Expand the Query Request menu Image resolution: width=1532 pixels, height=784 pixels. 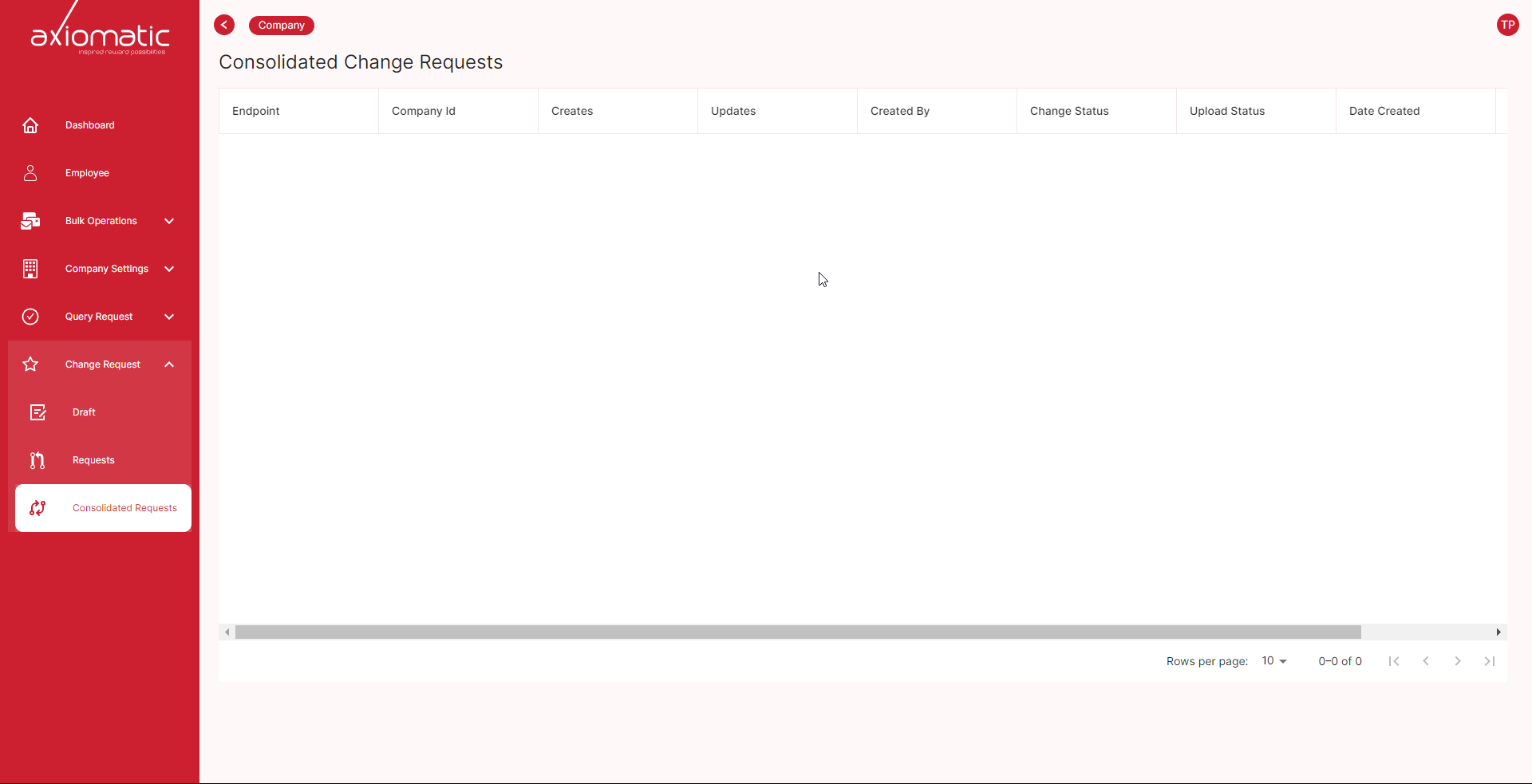168,317
